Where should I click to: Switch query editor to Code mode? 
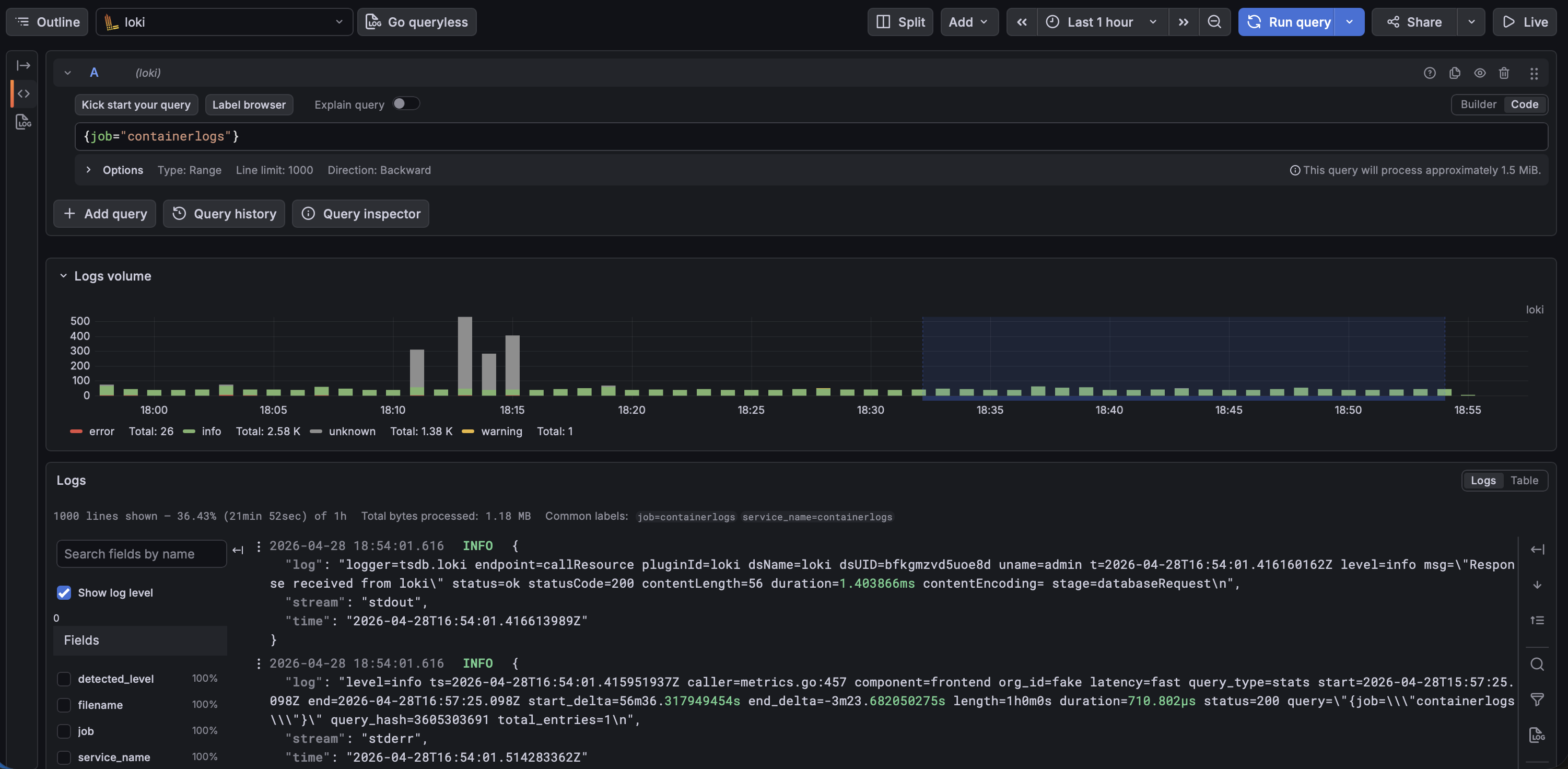1524,104
